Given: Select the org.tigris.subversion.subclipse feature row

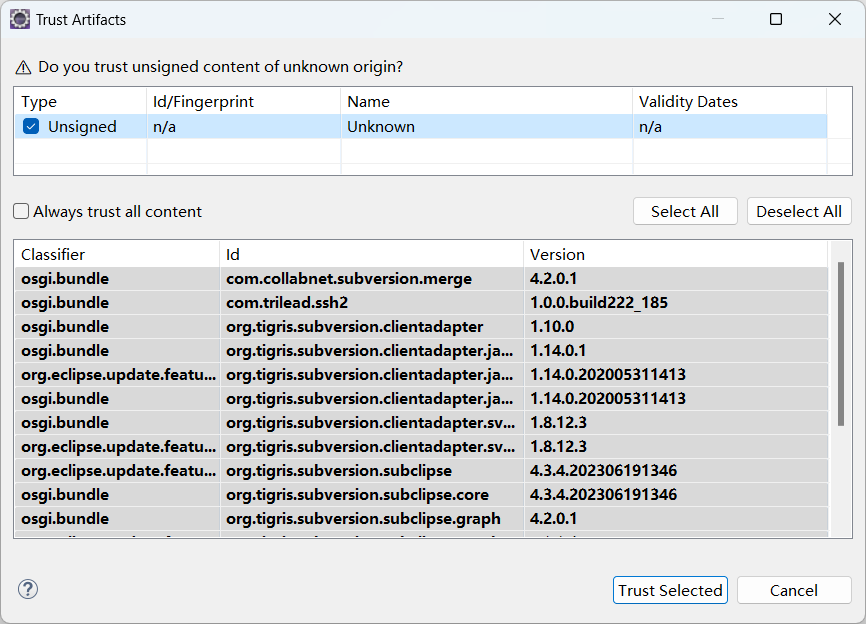Looking at the screenshot, I should tap(421, 470).
